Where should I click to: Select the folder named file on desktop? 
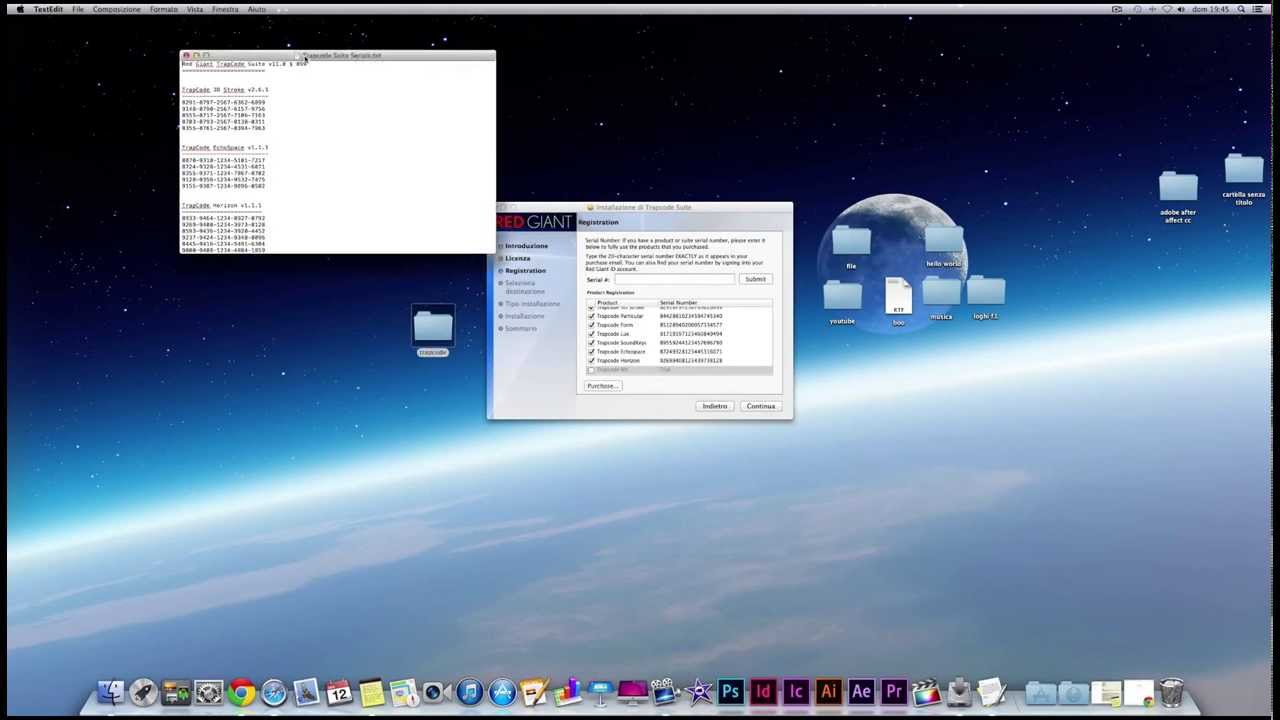851,248
